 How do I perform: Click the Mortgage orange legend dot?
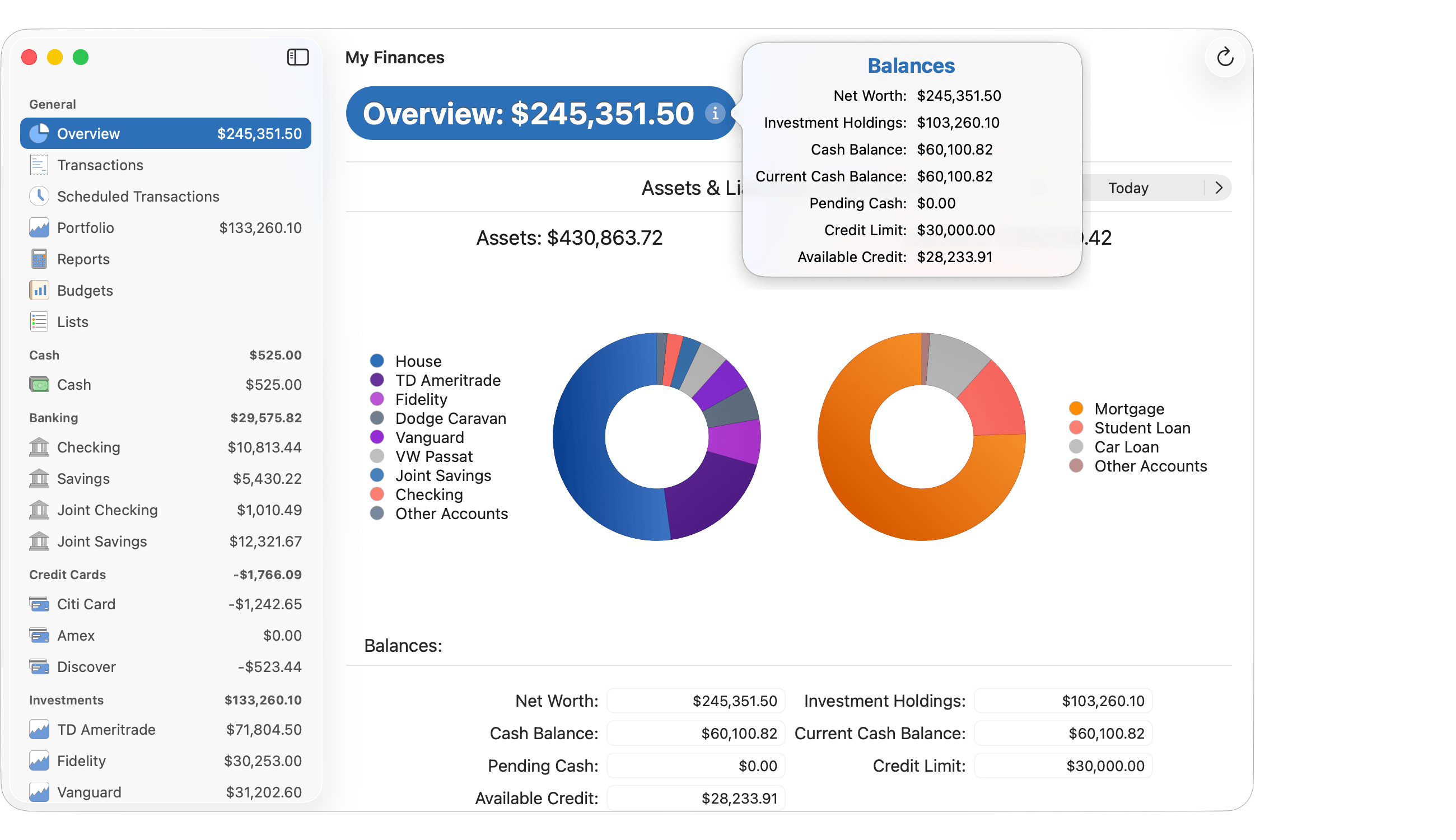1076,409
